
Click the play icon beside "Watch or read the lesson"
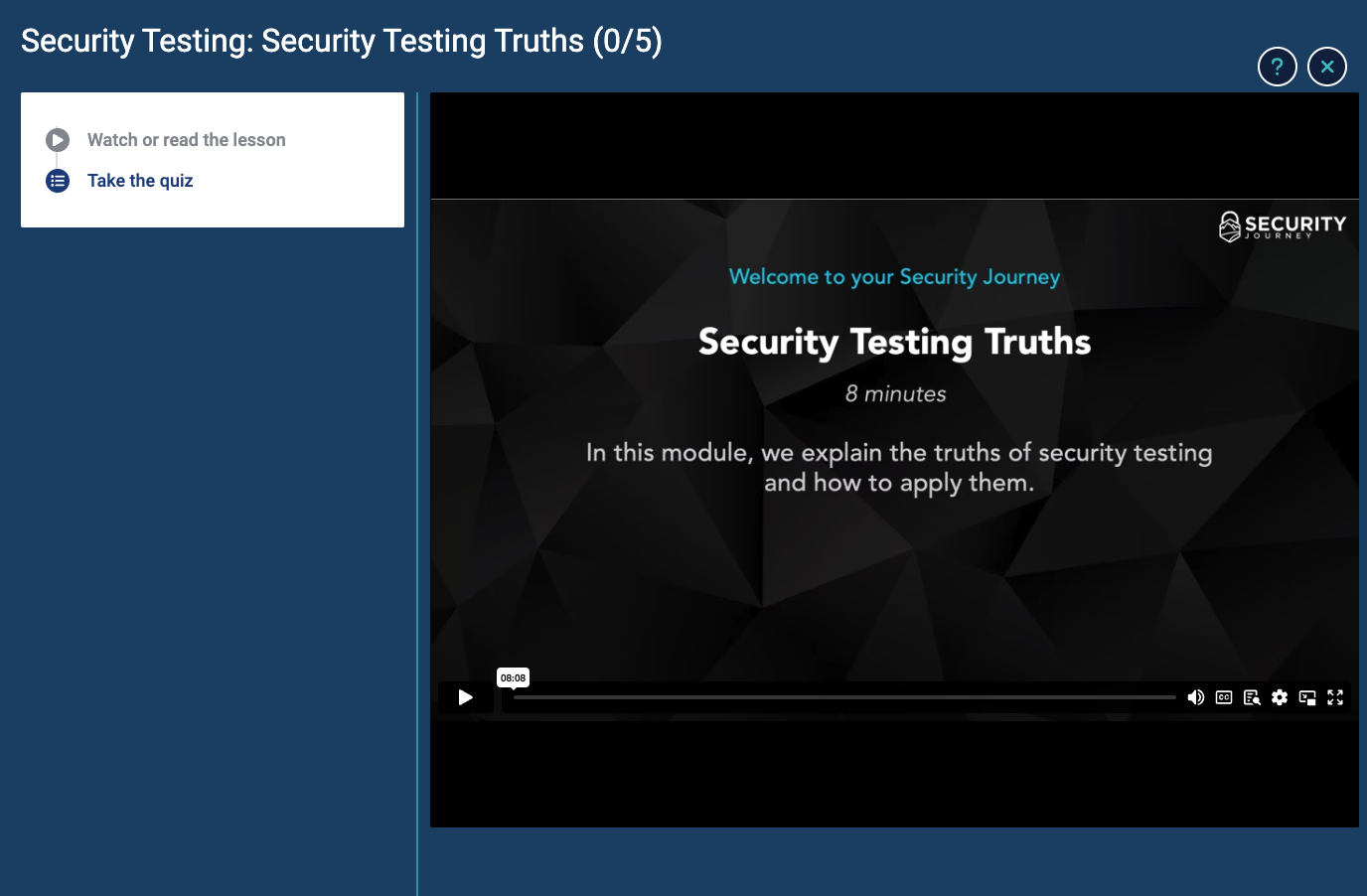tap(58, 139)
